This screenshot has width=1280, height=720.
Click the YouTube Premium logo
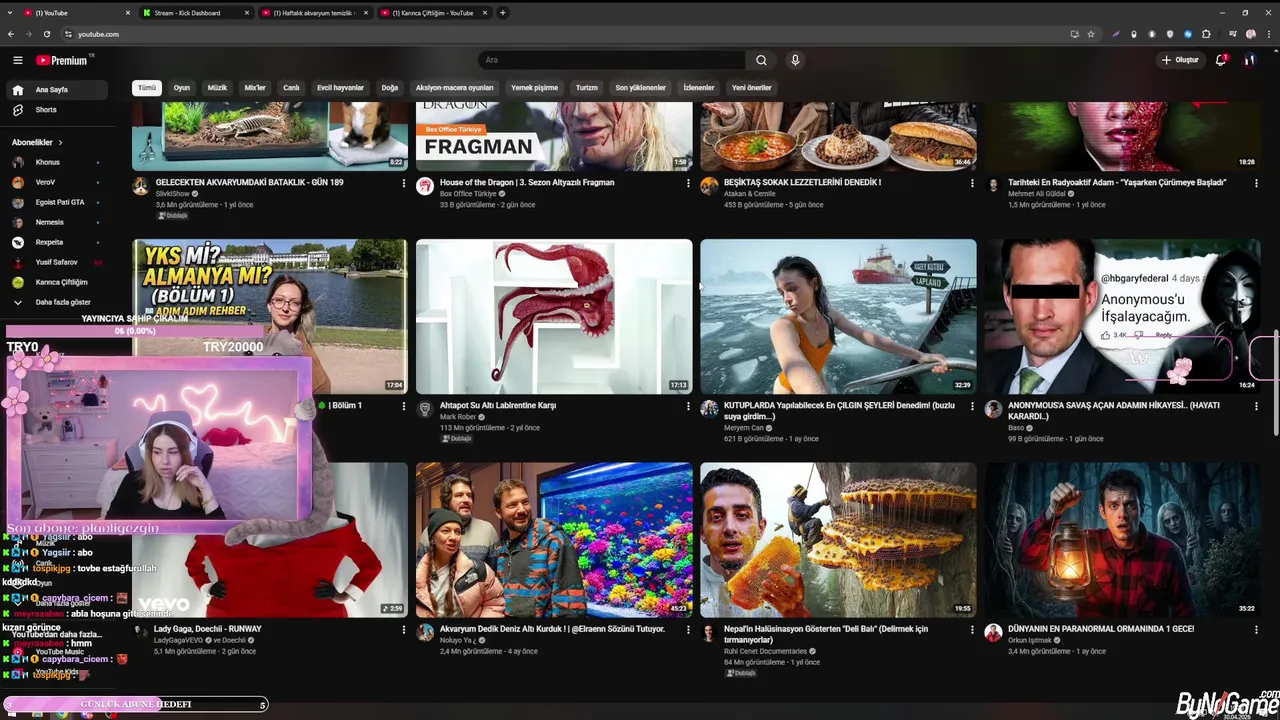point(62,60)
